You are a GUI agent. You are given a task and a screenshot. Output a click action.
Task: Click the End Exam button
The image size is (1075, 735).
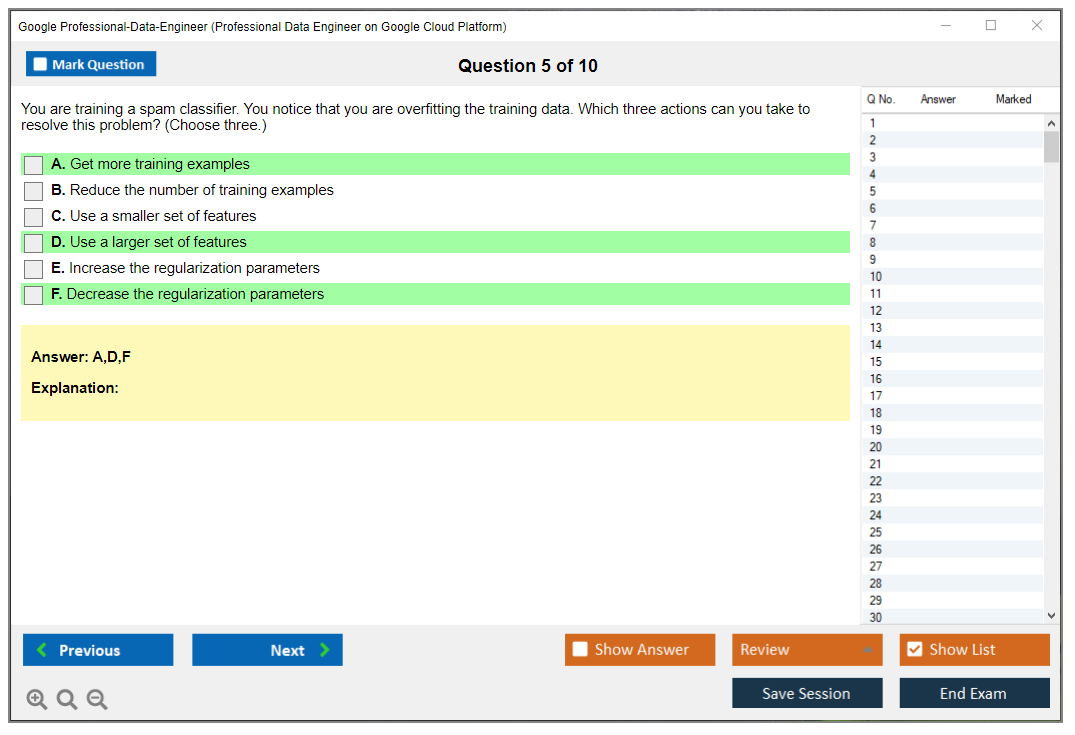974,693
